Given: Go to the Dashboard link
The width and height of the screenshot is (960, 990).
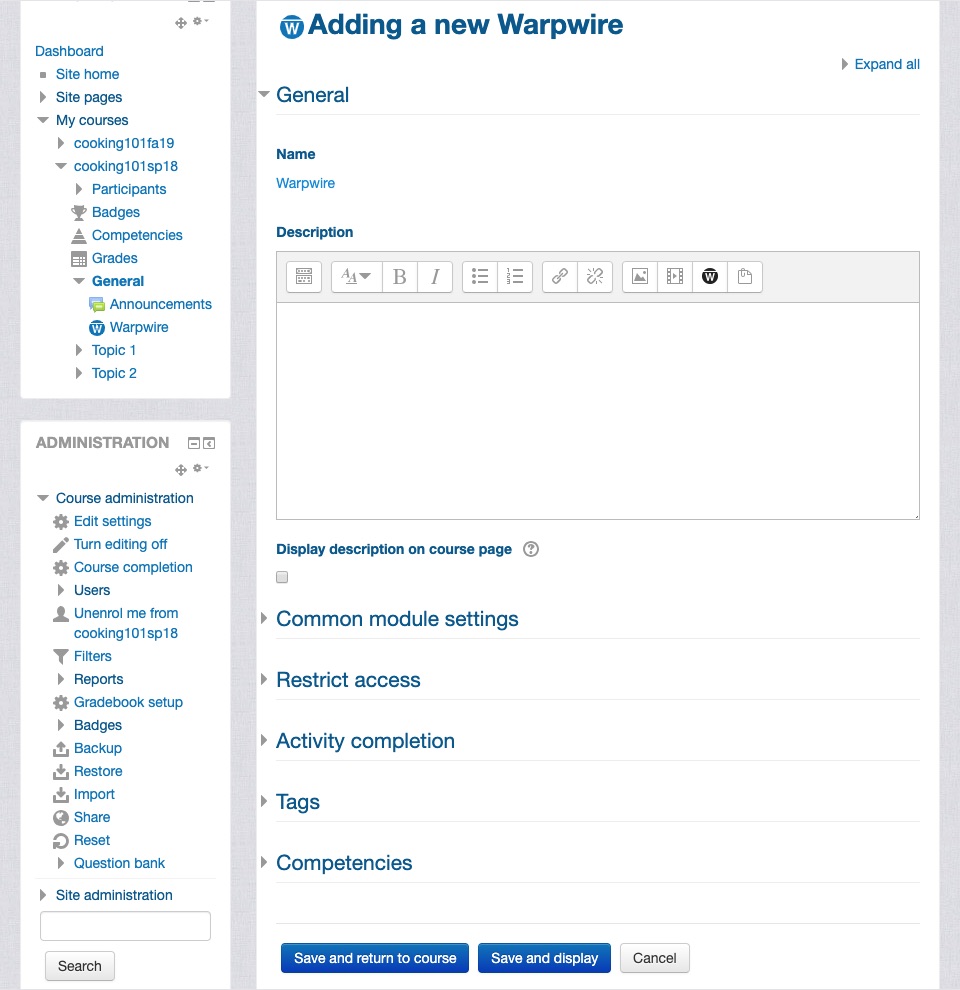Looking at the screenshot, I should 69,51.
